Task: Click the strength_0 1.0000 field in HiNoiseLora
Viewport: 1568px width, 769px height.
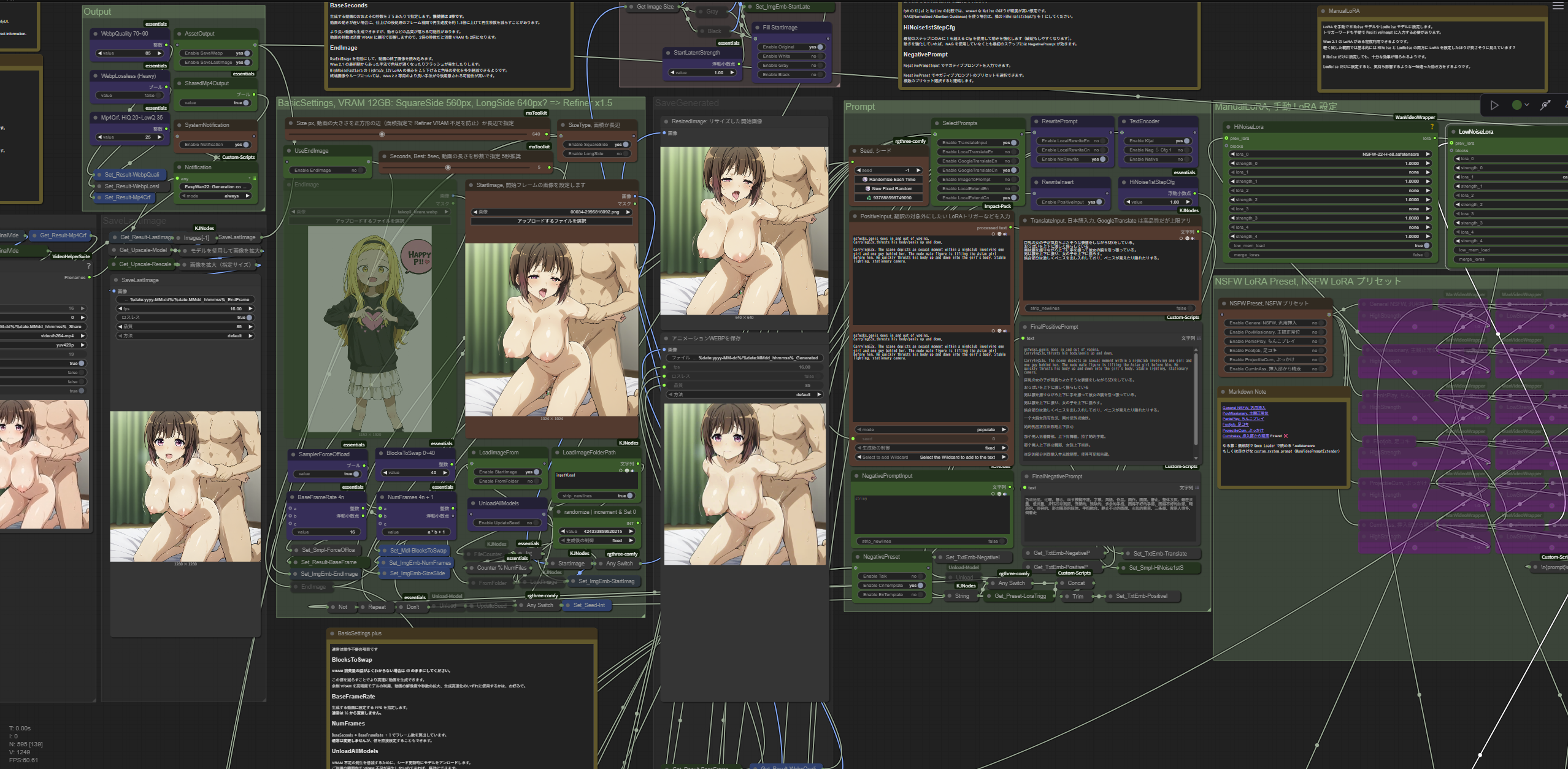Action: click(1330, 164)
